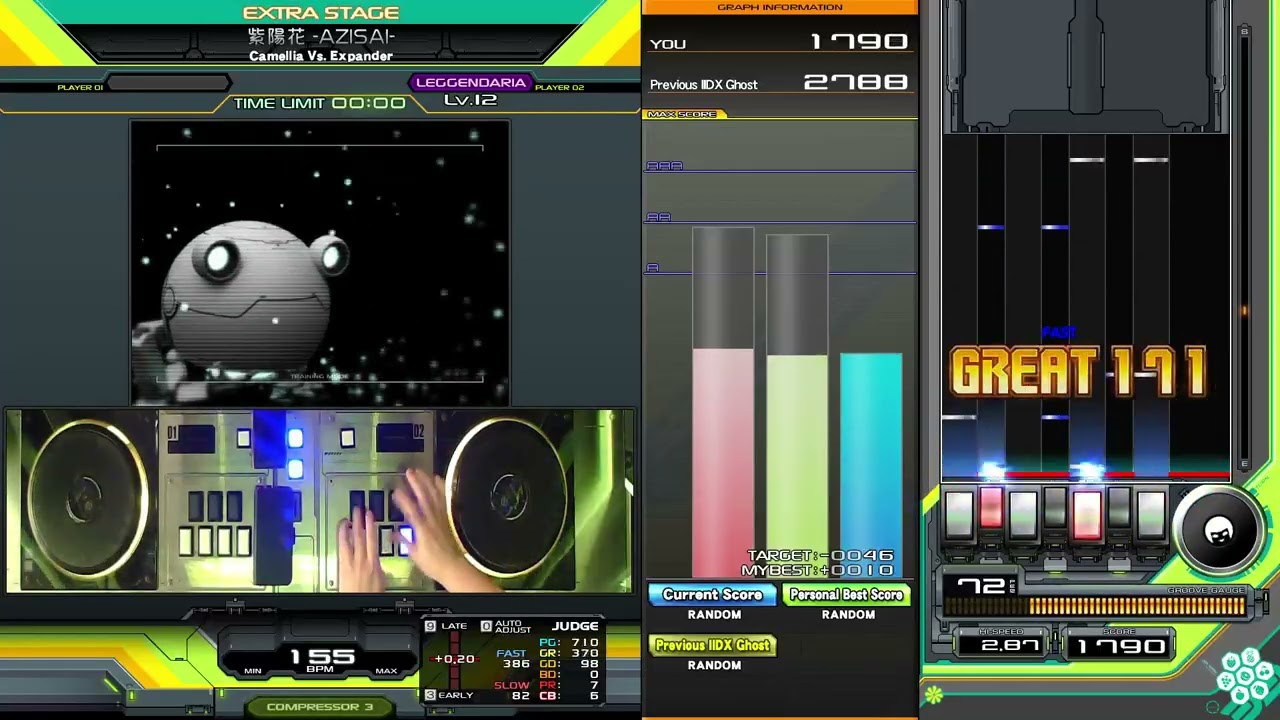Click the green Personal Best graph bar
1280x720 pixels.
click(x=797, y=466)
